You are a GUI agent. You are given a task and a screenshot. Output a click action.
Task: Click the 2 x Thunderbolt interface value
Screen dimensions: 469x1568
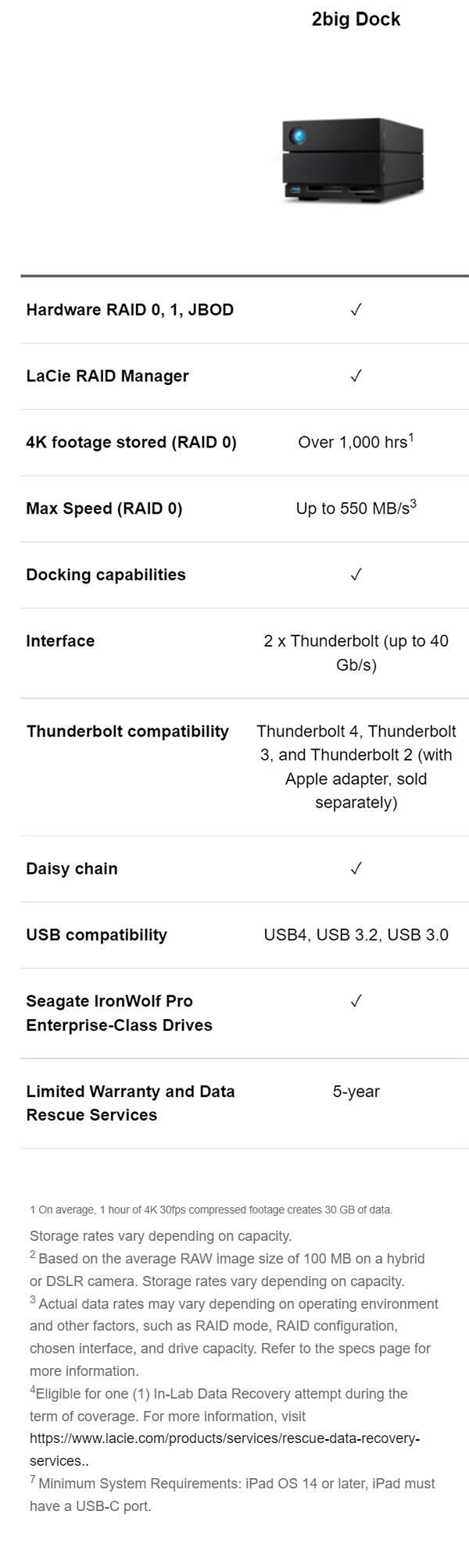(x=356, y=653)
